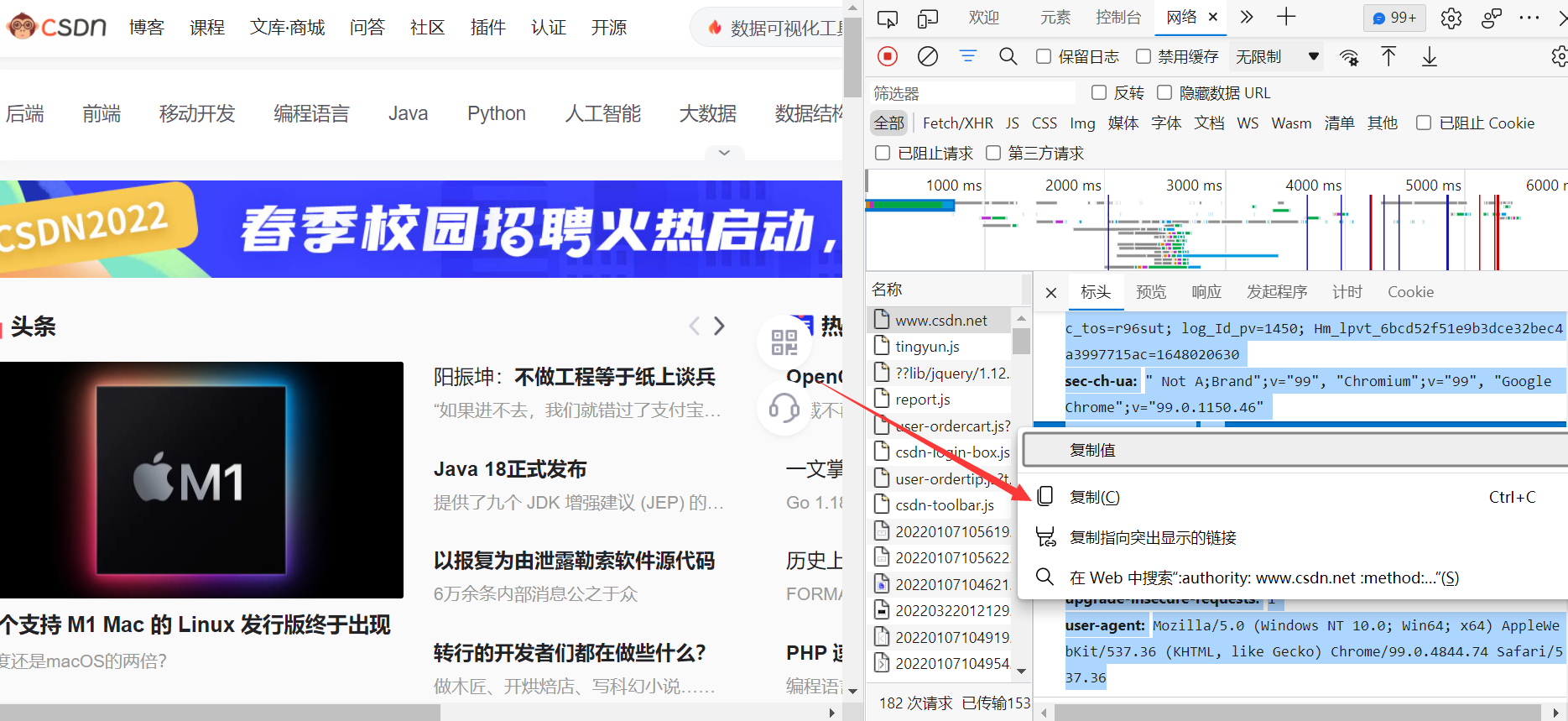This screenshot has height=721, width=1568.
Task: Click network settings gear beside the export arrow
Action: pyautogui.click(x=1559, y=56)
